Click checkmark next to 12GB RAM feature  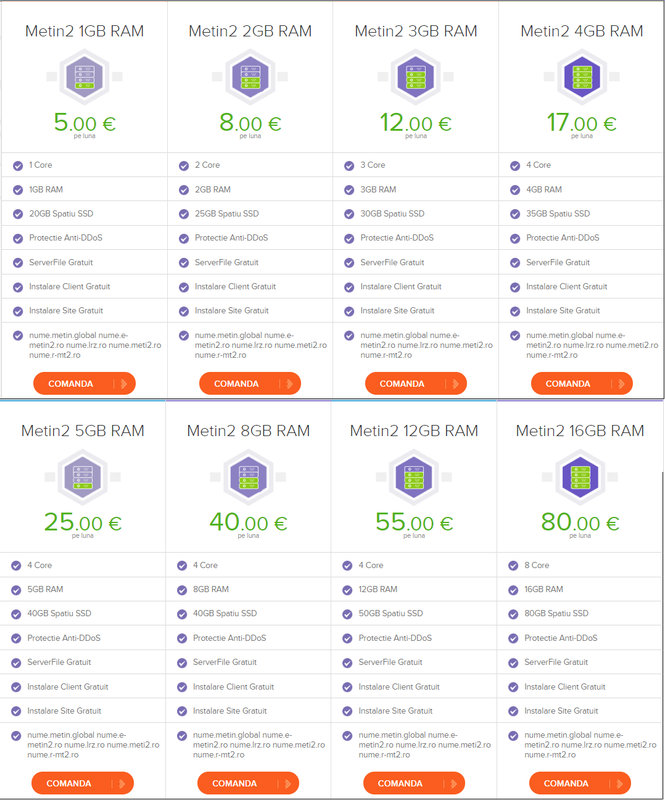coord(348,590)
